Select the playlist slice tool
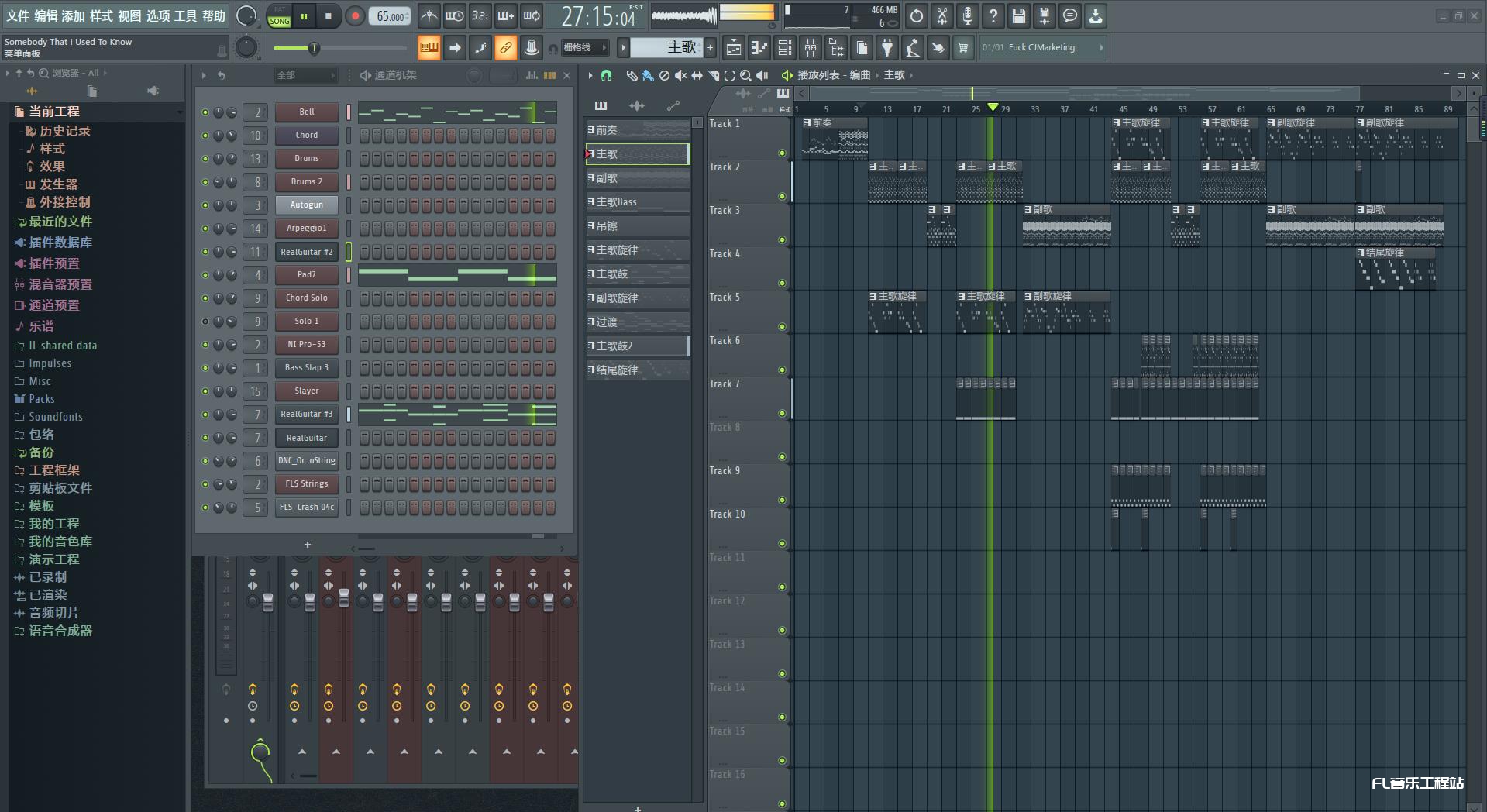 [x=713, y=75]
